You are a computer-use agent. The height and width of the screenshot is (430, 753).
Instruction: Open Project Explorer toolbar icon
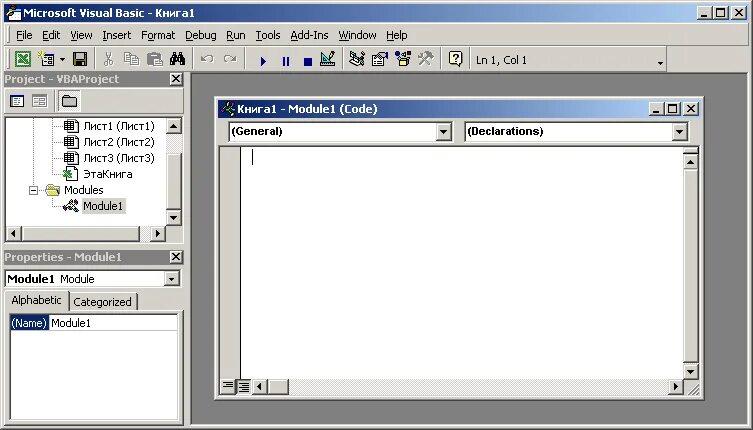tap(357, 60)
